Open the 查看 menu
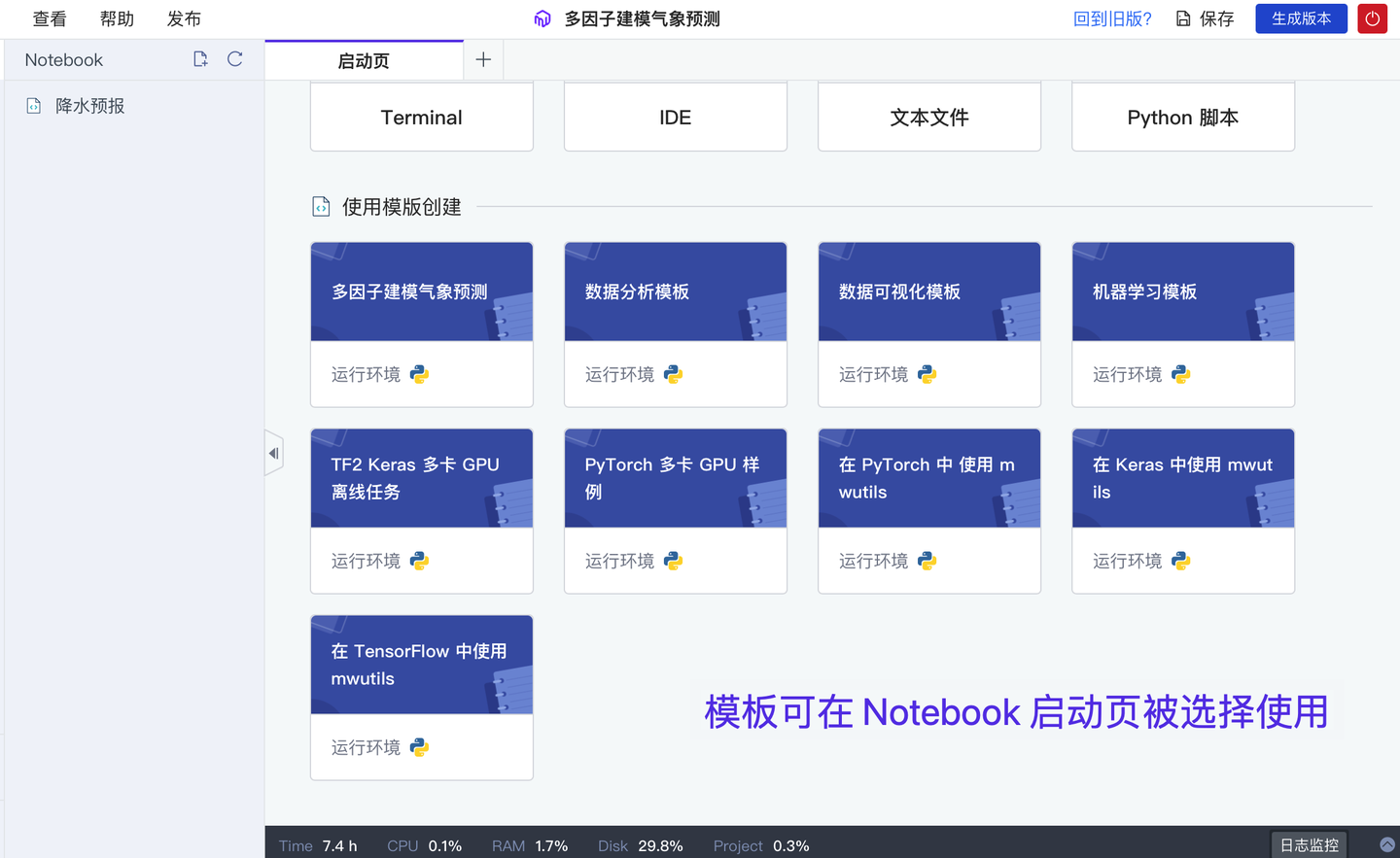Image resolution: width=1400 pixels, height=858 pixels. [50, 18]
